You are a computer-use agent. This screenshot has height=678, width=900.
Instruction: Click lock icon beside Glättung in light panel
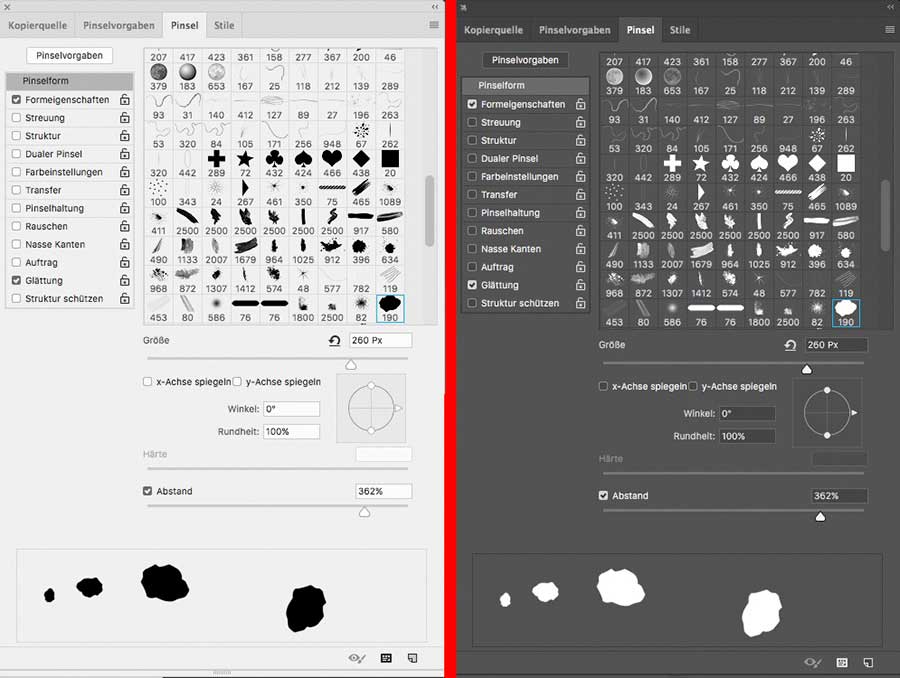(x=125, y=280)
